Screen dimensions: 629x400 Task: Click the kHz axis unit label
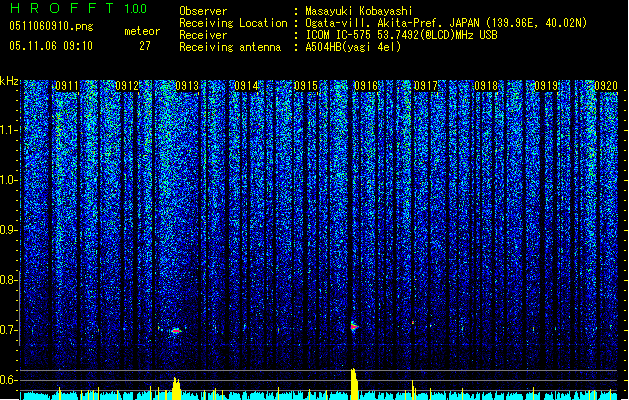(x=9, y=81)
